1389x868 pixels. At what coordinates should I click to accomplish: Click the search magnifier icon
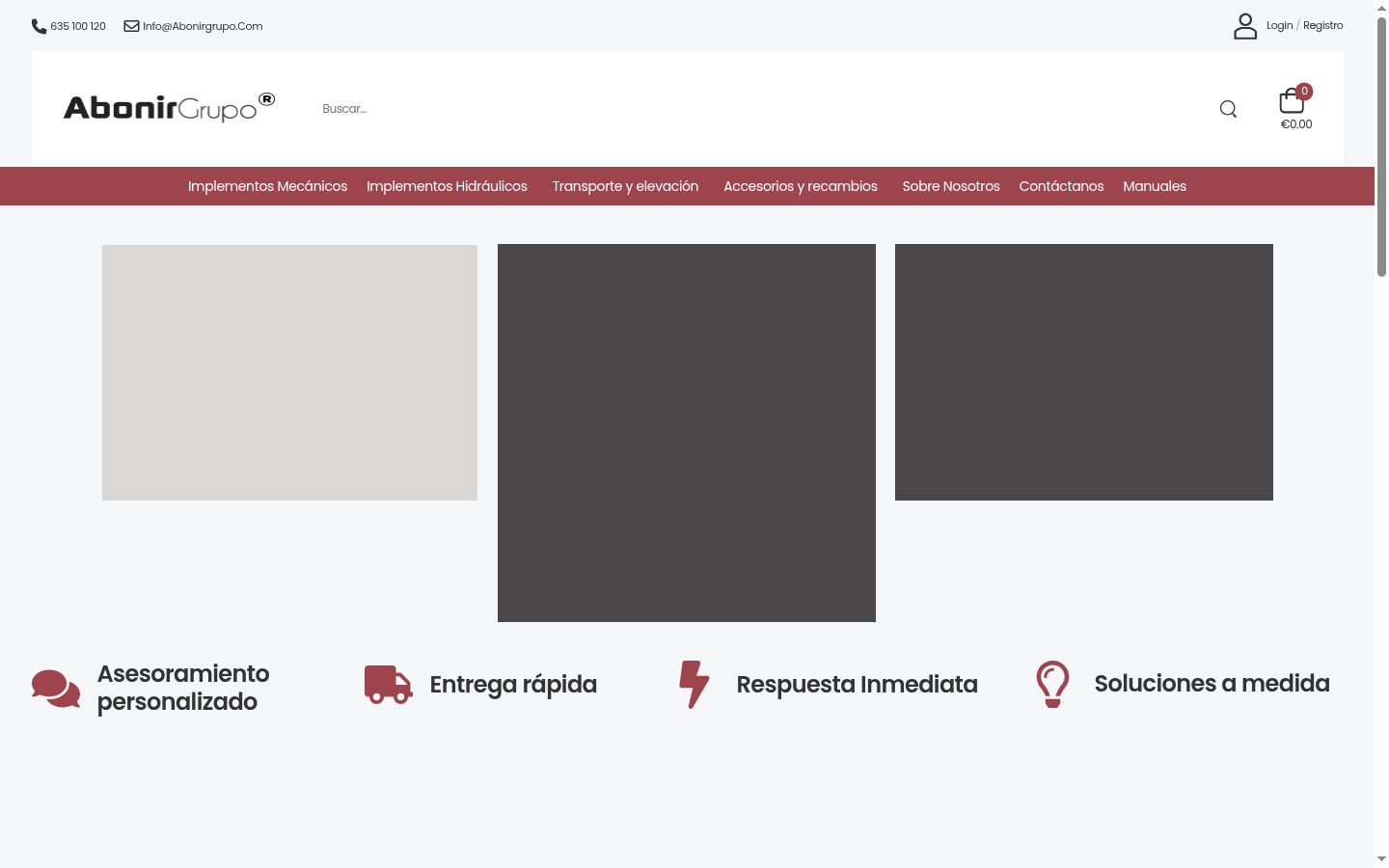[1228, 109]
